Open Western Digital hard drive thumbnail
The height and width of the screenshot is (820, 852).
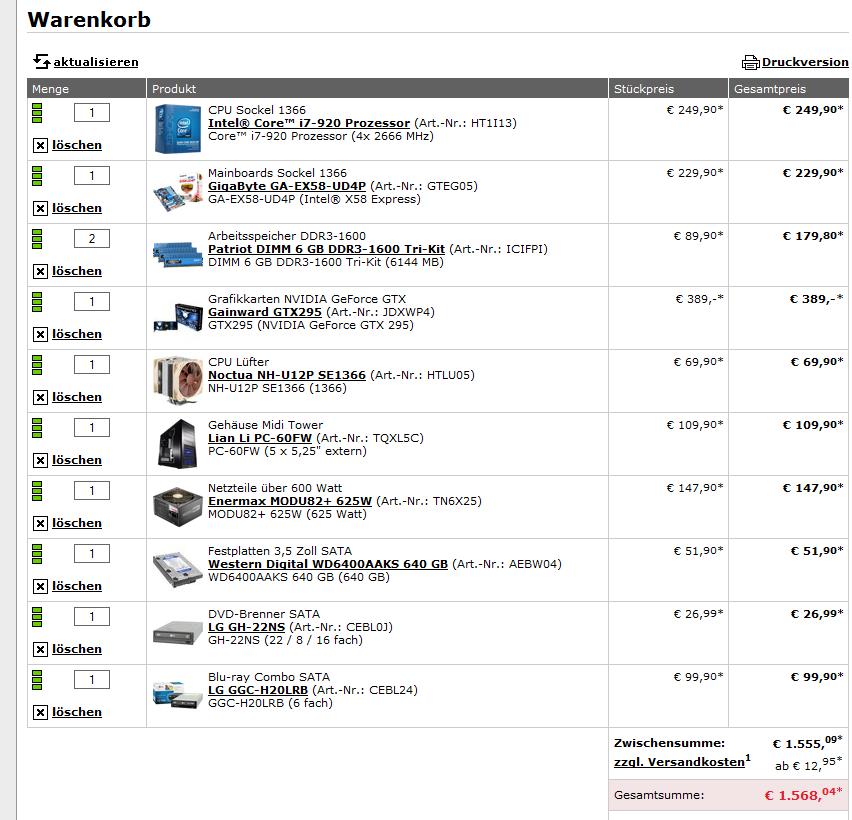[178, 569]
